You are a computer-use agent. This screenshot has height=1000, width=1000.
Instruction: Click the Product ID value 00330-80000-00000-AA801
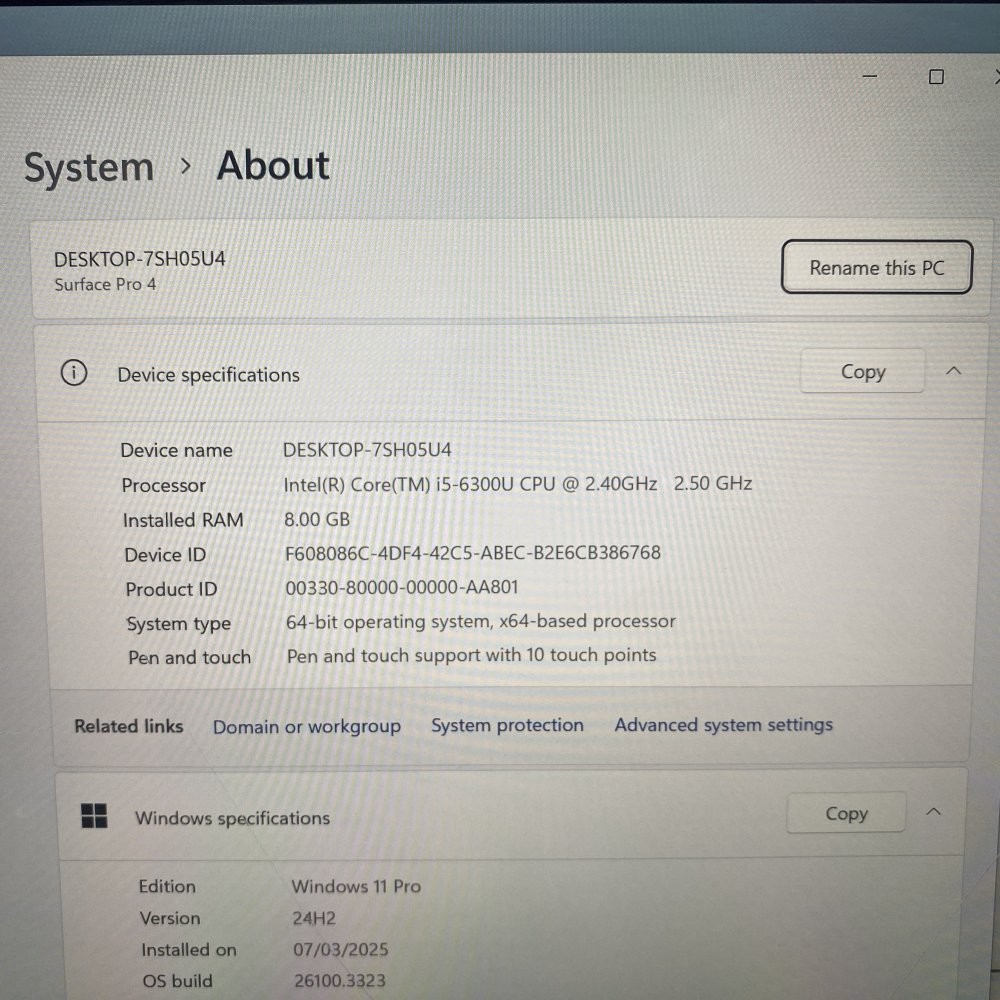tap(402, 587)
